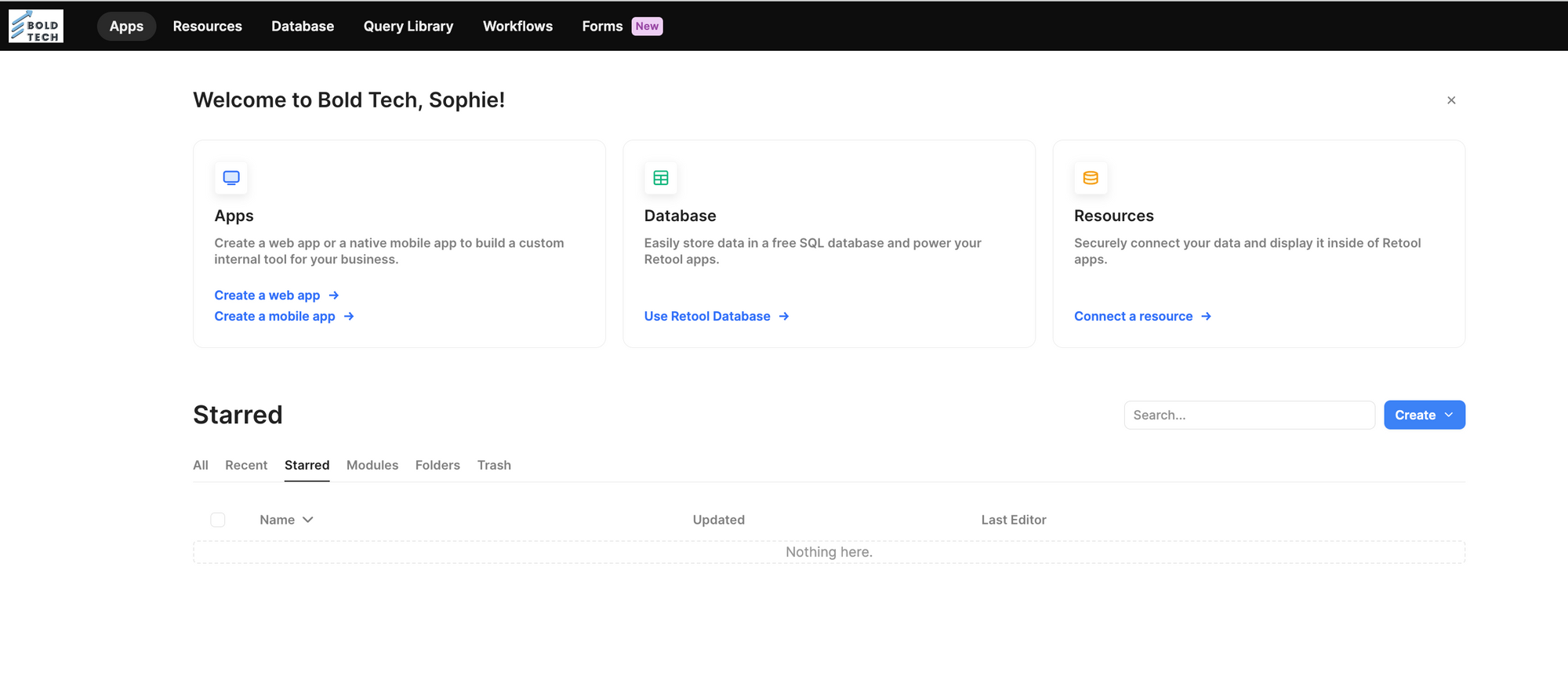The height and width of the screenshot is (675, 1568).
Task: Click the orange Resources cylinder icon
Action: click(x=1091, y=178)
